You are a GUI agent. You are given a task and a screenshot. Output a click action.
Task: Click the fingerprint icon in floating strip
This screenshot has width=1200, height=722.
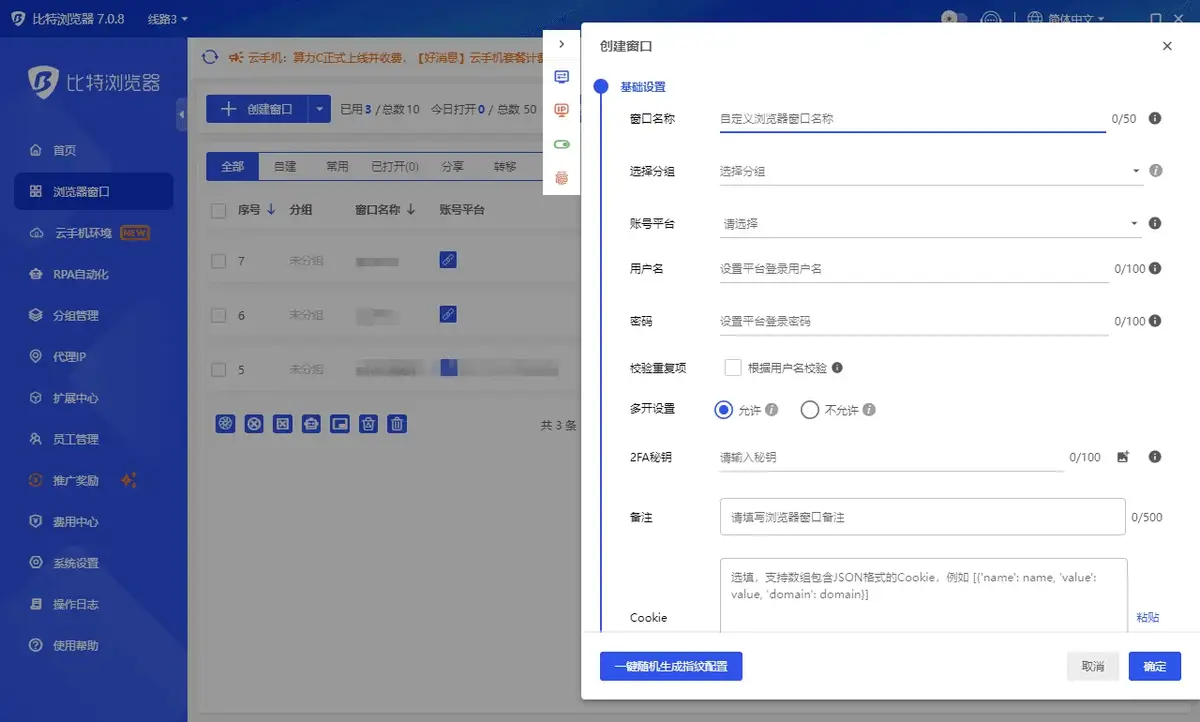click(562, 177)
